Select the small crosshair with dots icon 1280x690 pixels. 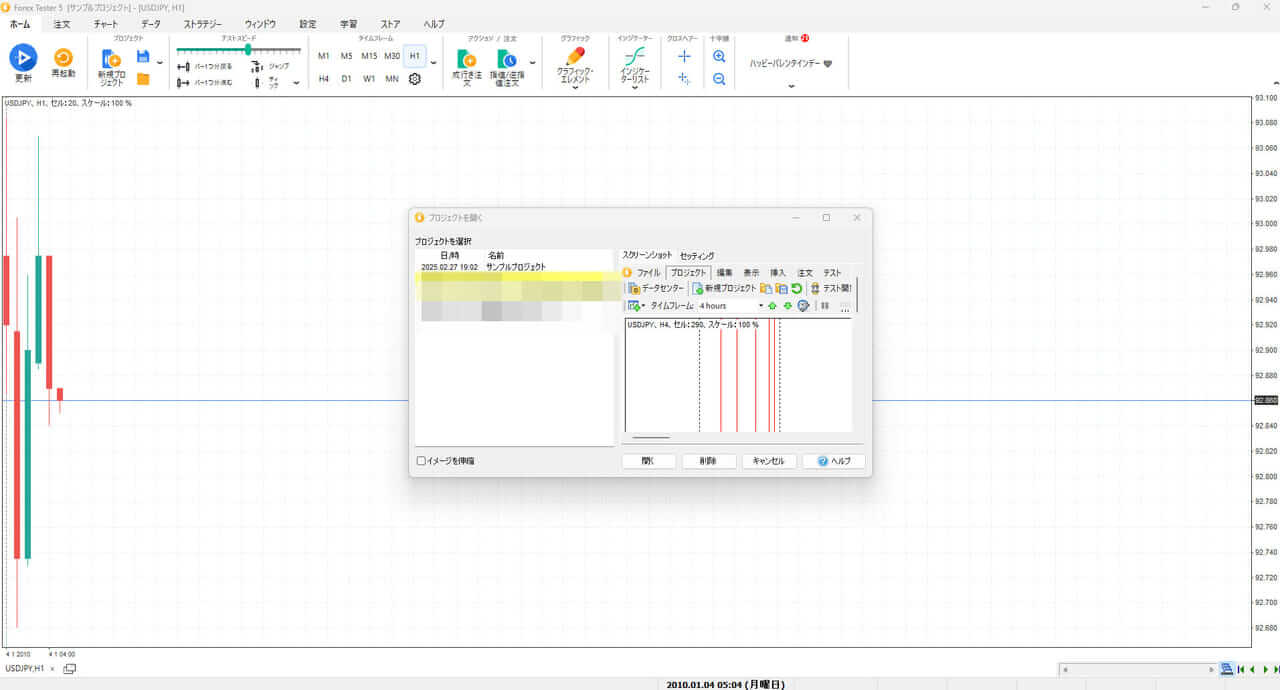click(684, 78)
